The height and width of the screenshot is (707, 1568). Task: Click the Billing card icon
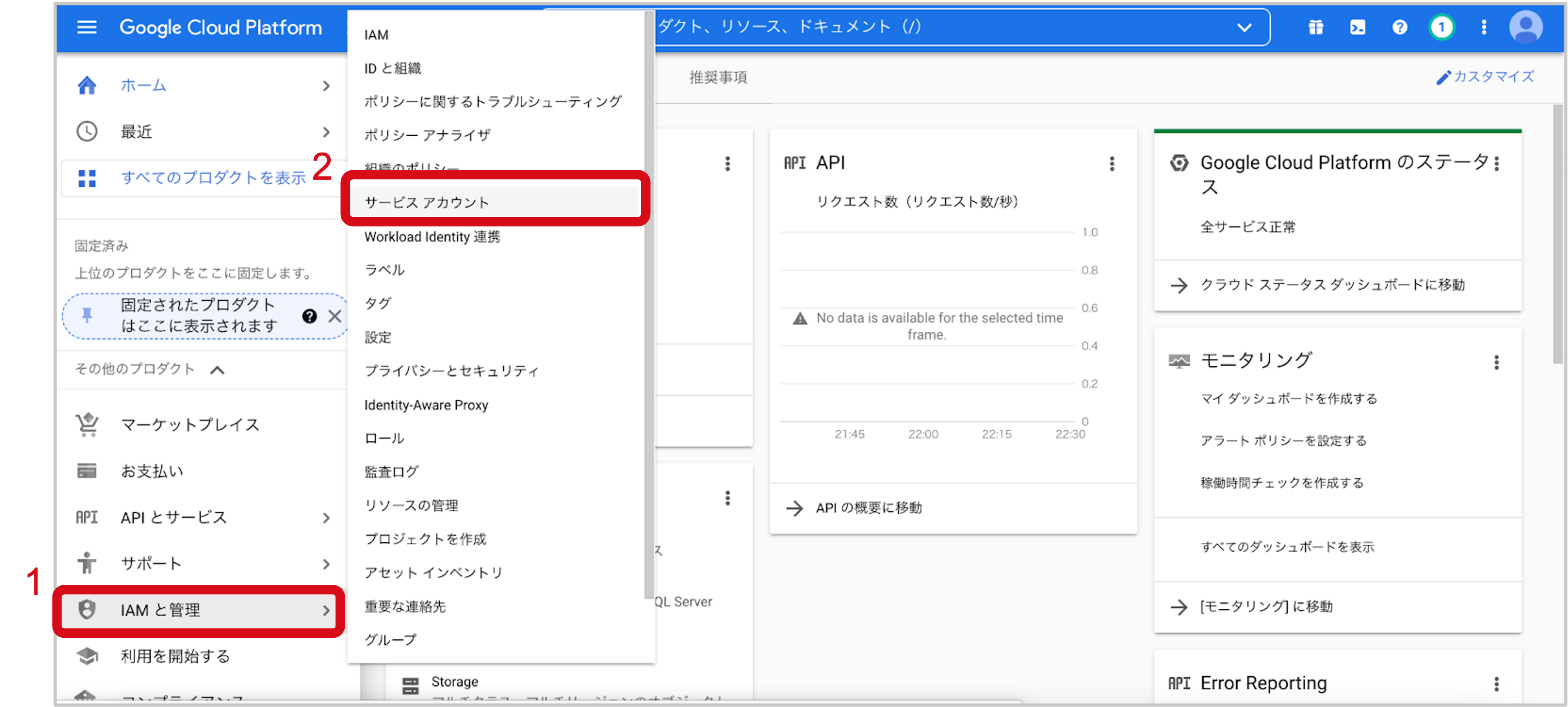[x=86, y=471]
